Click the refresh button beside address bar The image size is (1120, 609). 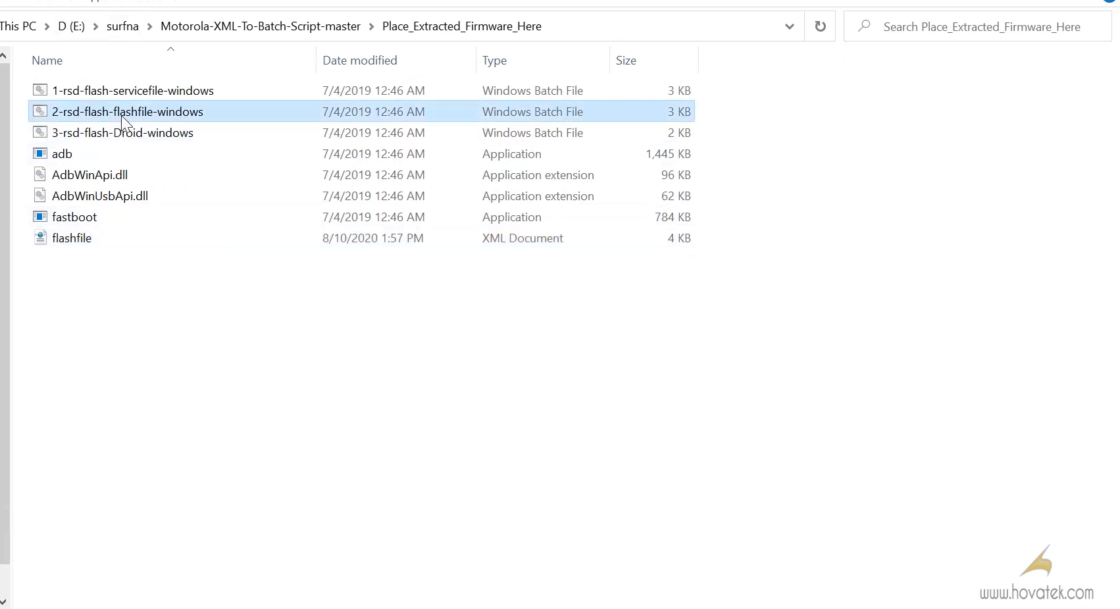click(820, 27)
